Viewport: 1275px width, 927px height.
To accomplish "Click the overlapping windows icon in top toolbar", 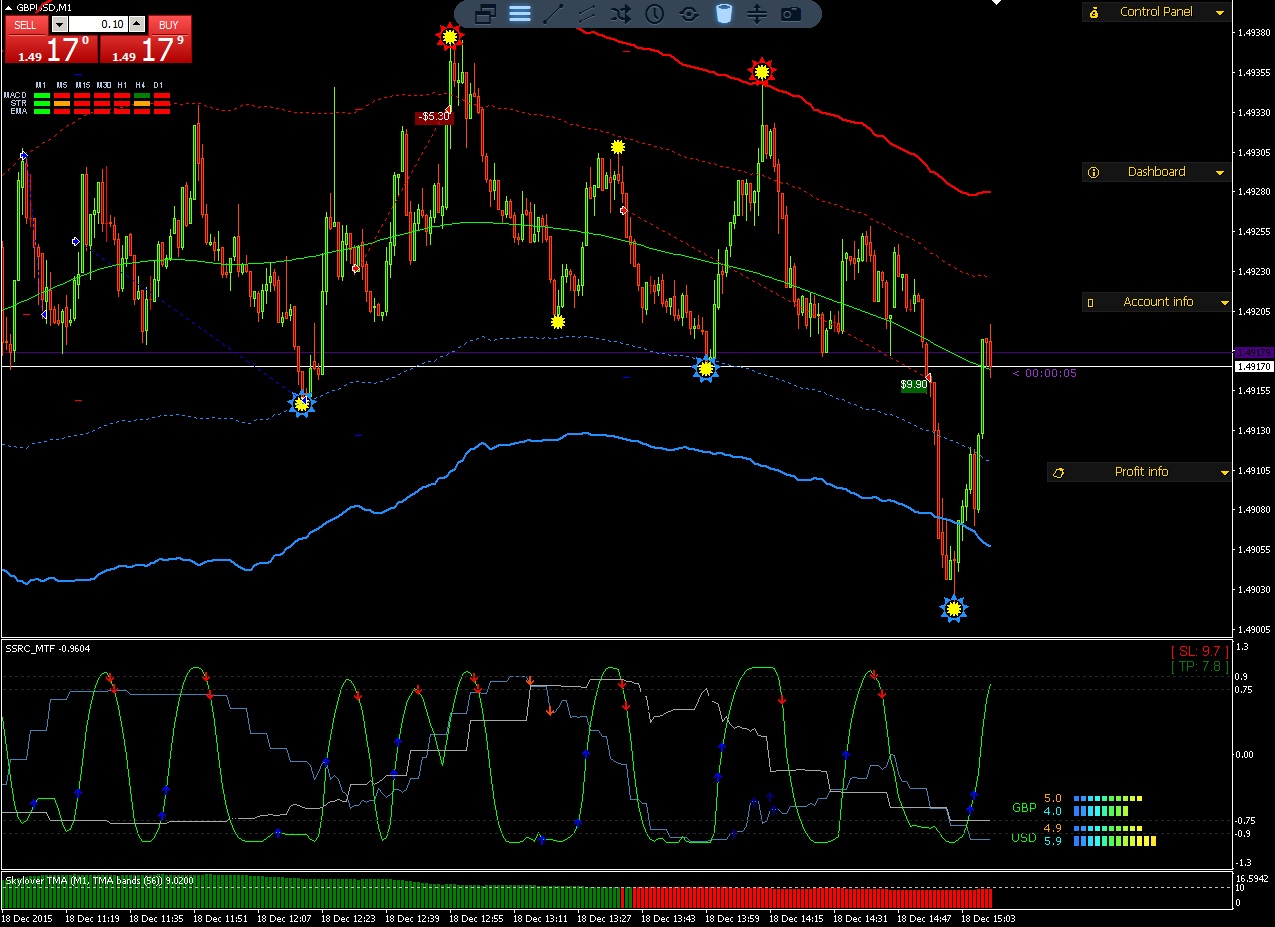I will point(486,14).
